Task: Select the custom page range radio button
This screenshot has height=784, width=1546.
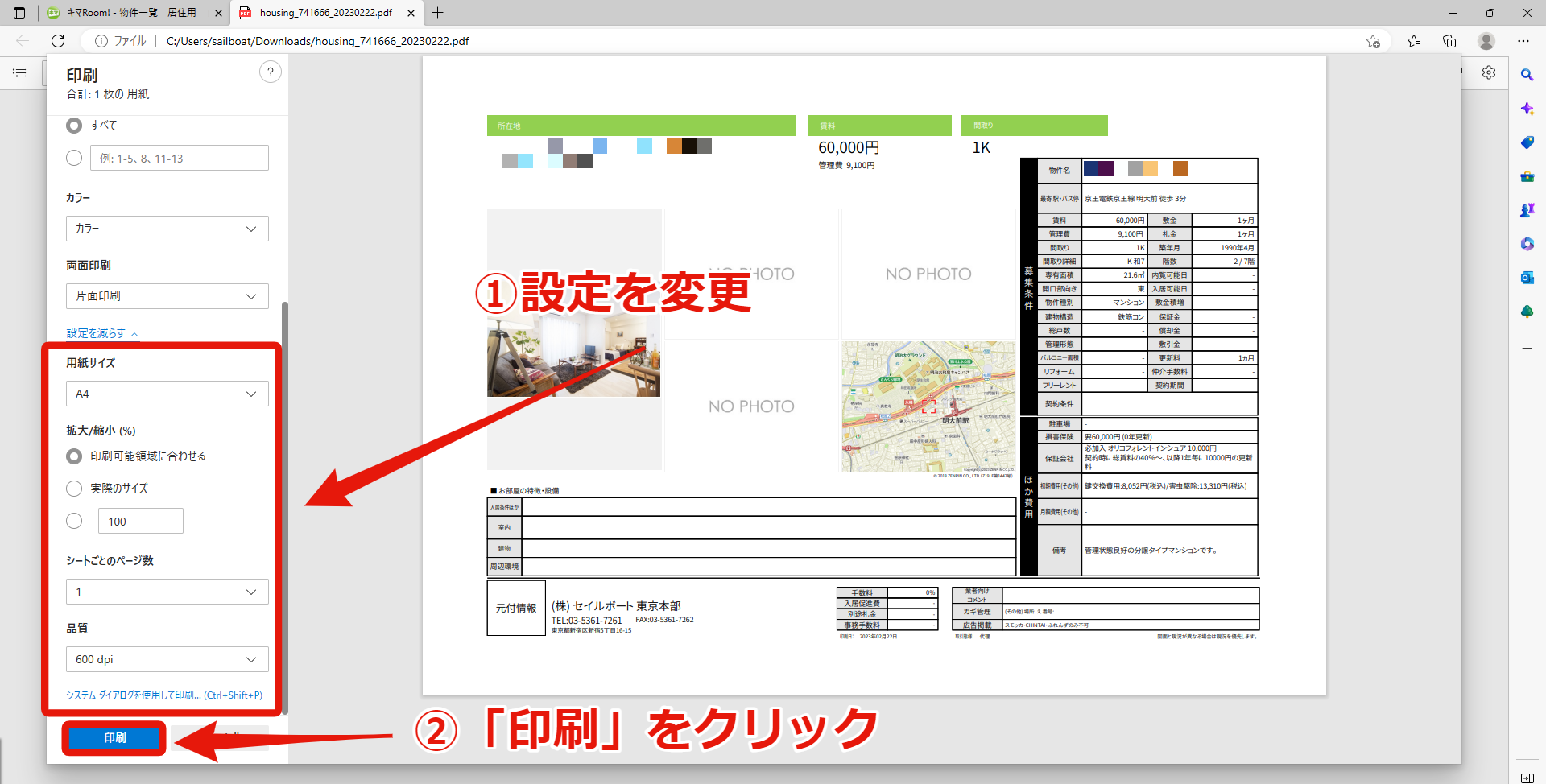Action: (74, 158)
